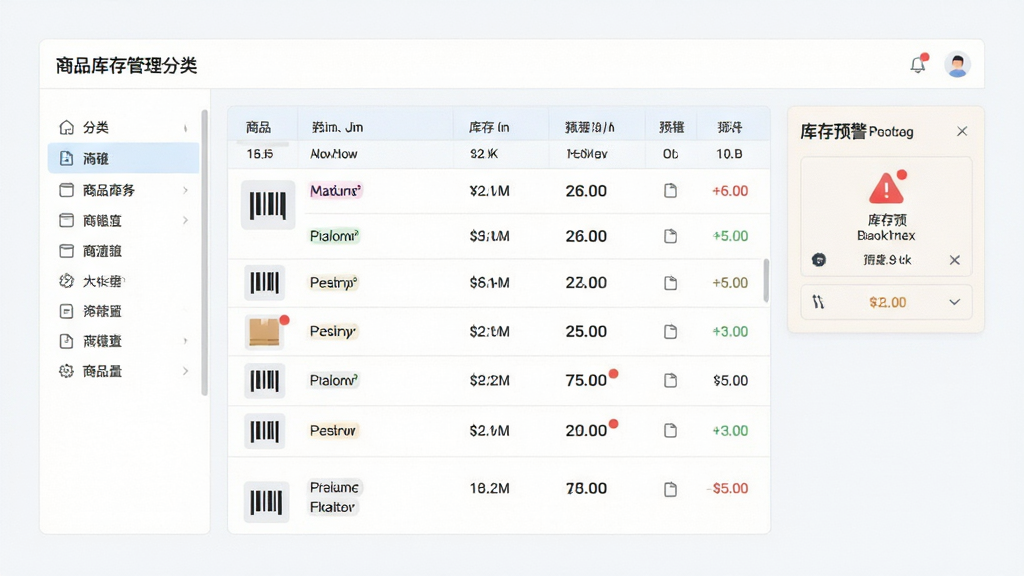Click the dark round badge icon in the alert card
1024x576 pixels.
pos(819,260)
